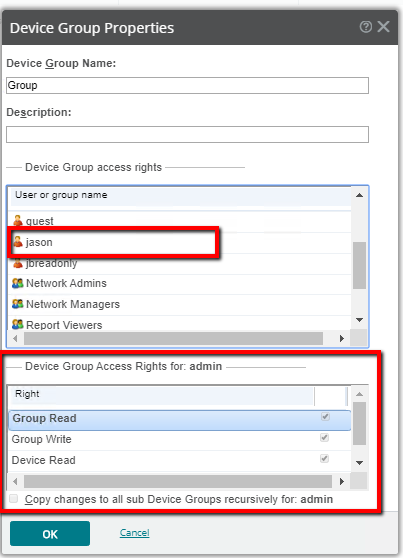Focus the Device Group Name field
The width and height of the screenshot is (403, 558).
click(x=187, y=85)
